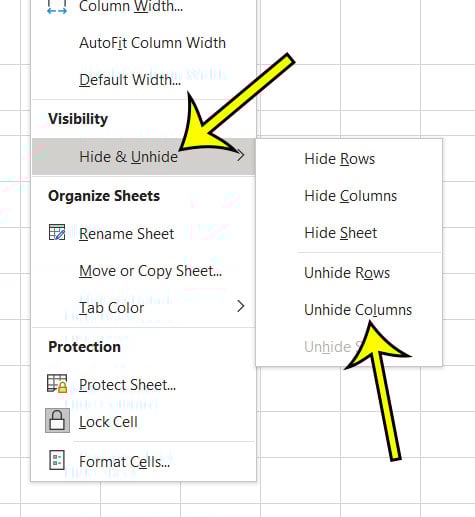The height and width of the screenshot is (517, 475).
Task: Click the Rename Sheet table-pencil icon
Action: point(57,233)
